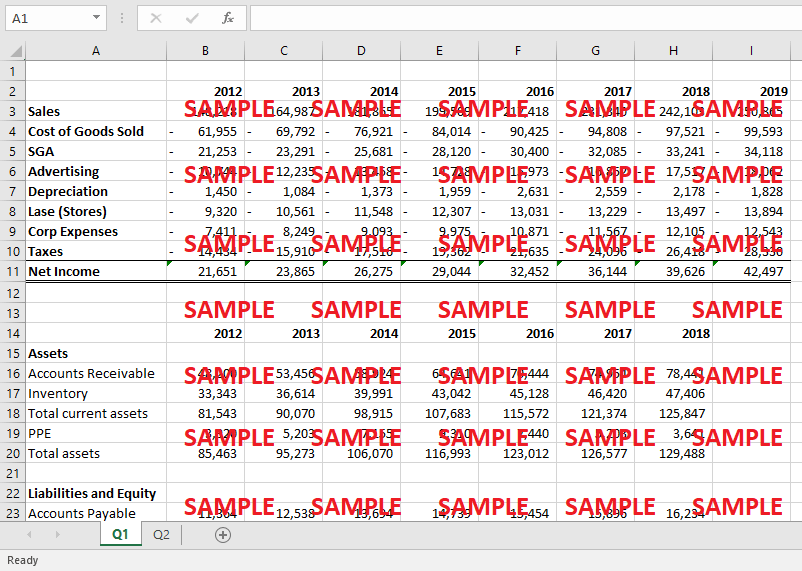Select column E header
Image resolution: width=802 pixels, height=571 pixels.
coord(439,51)
